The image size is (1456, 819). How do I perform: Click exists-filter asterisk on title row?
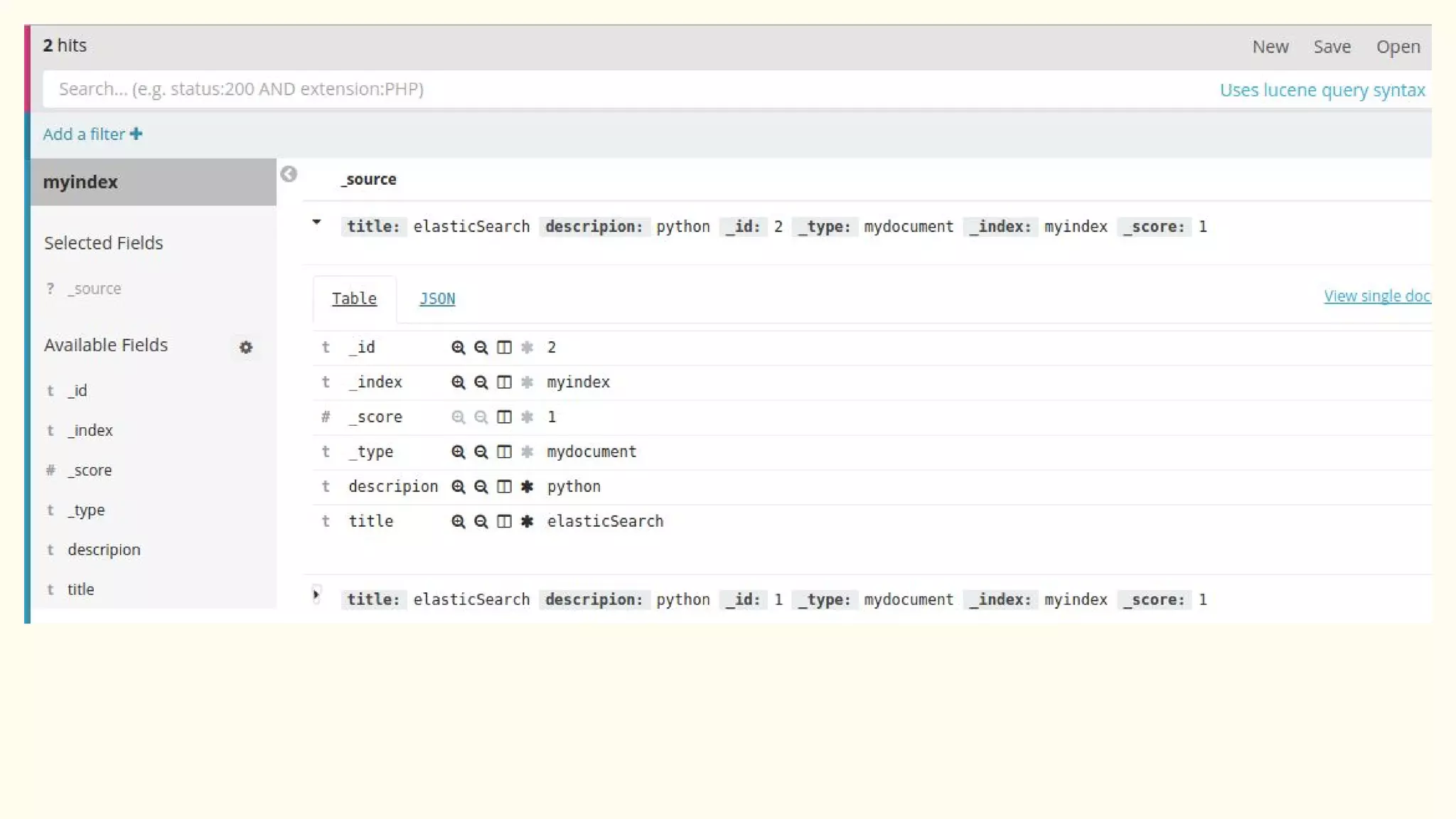click(527, 521)
